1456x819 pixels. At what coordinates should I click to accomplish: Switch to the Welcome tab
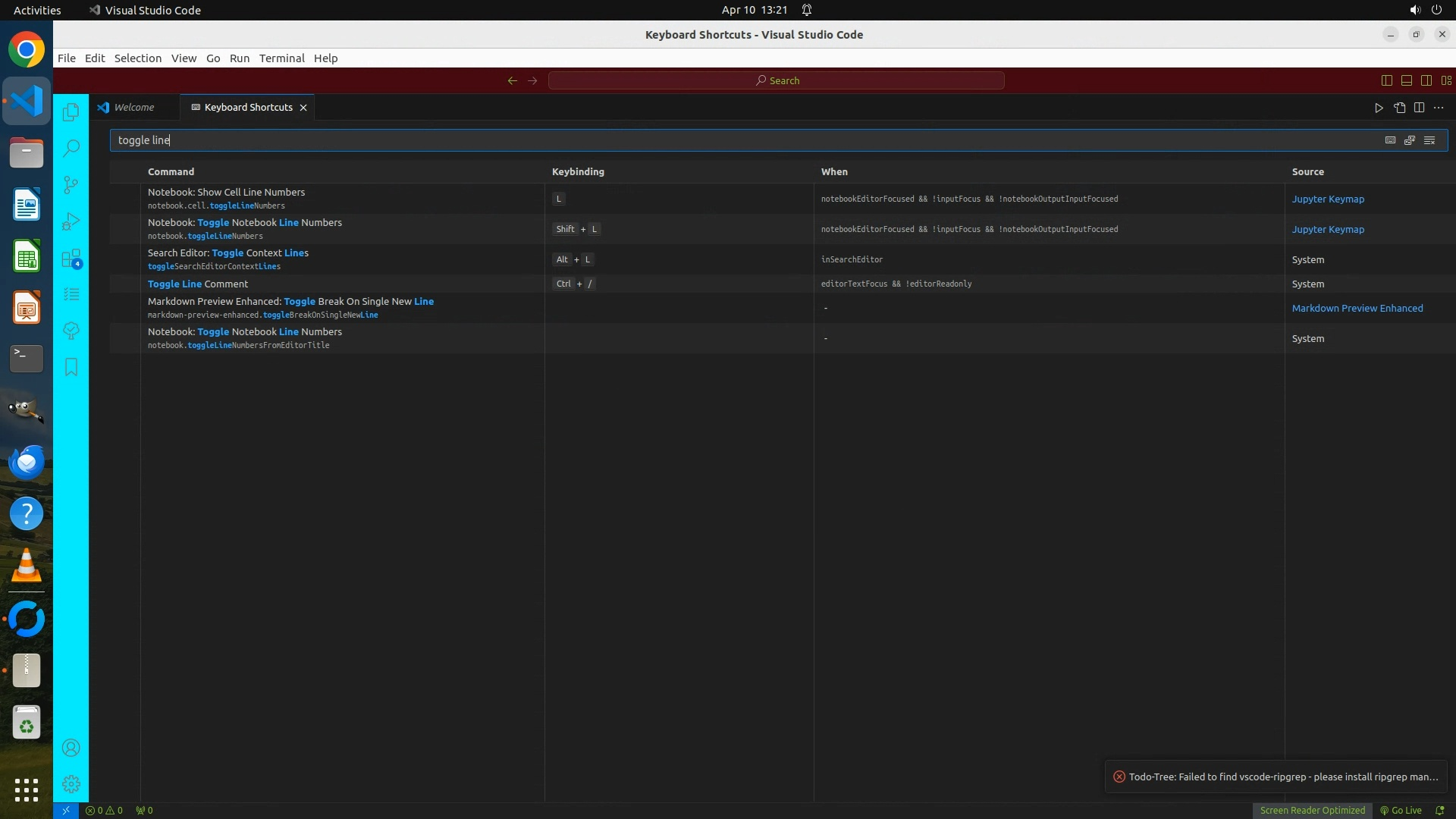click(133, 108)
